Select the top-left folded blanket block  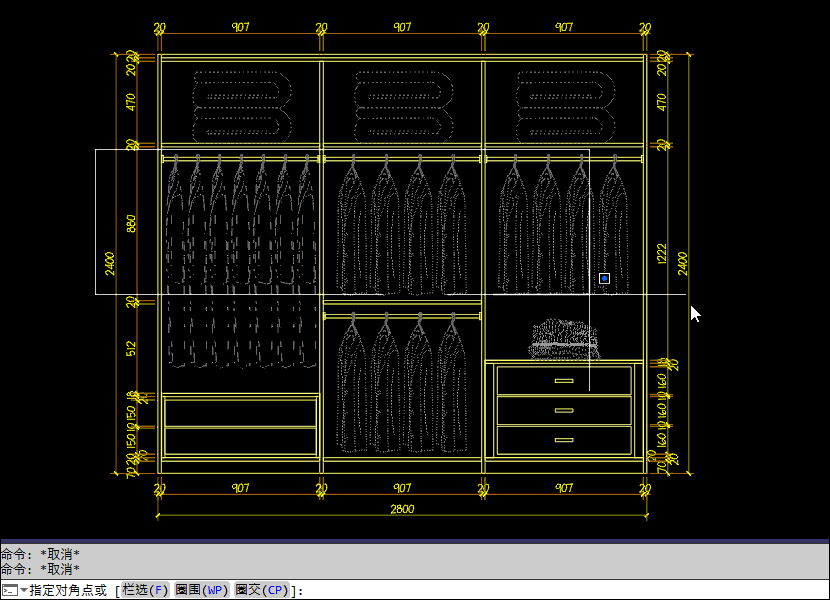click(241, 105)
